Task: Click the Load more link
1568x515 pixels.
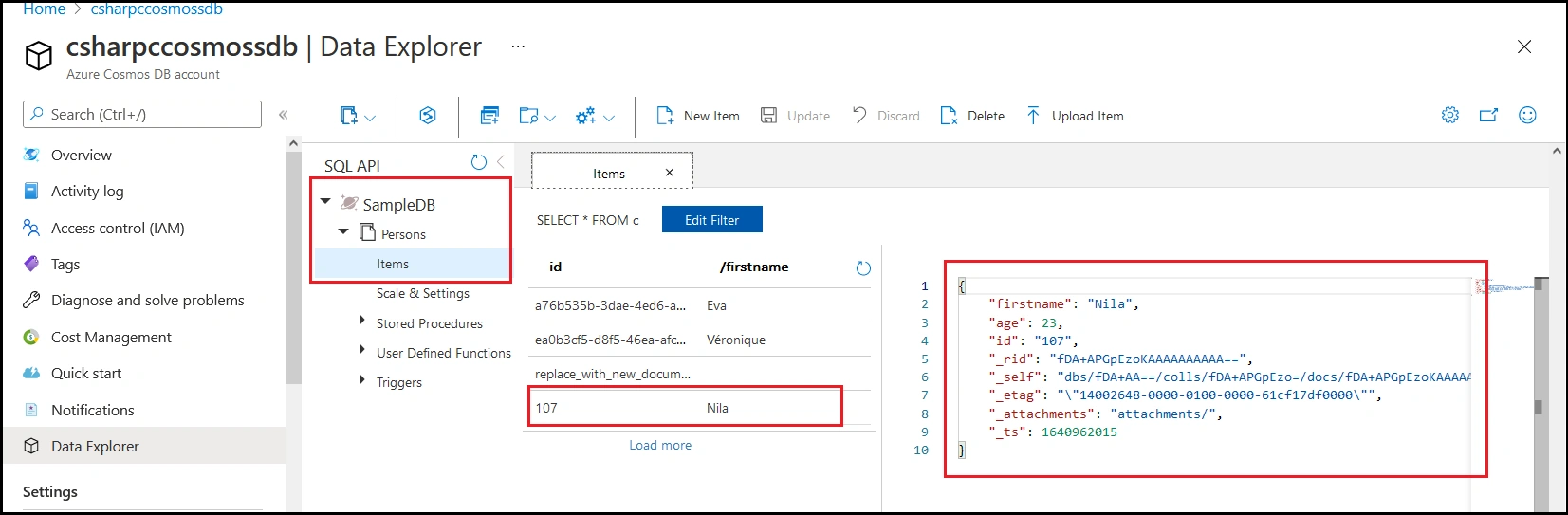Action: (x=660, y=445)
